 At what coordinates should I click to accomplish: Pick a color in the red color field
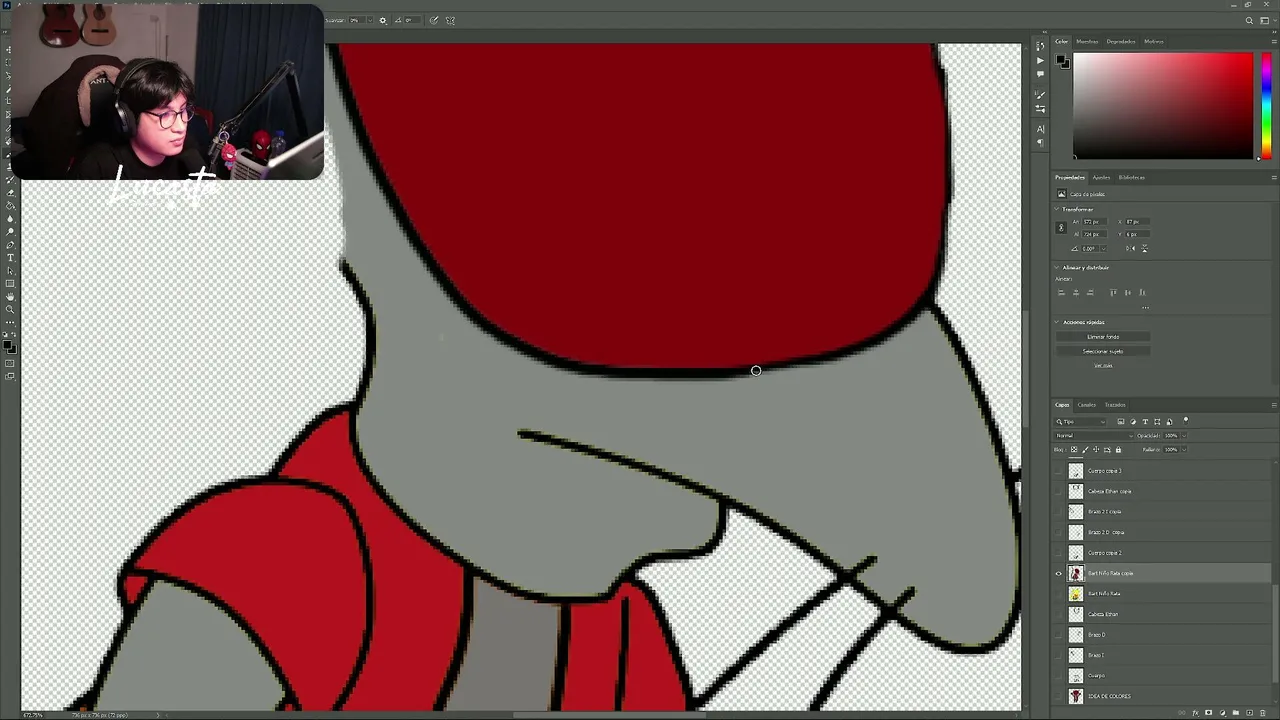(x=1163, y=105)
